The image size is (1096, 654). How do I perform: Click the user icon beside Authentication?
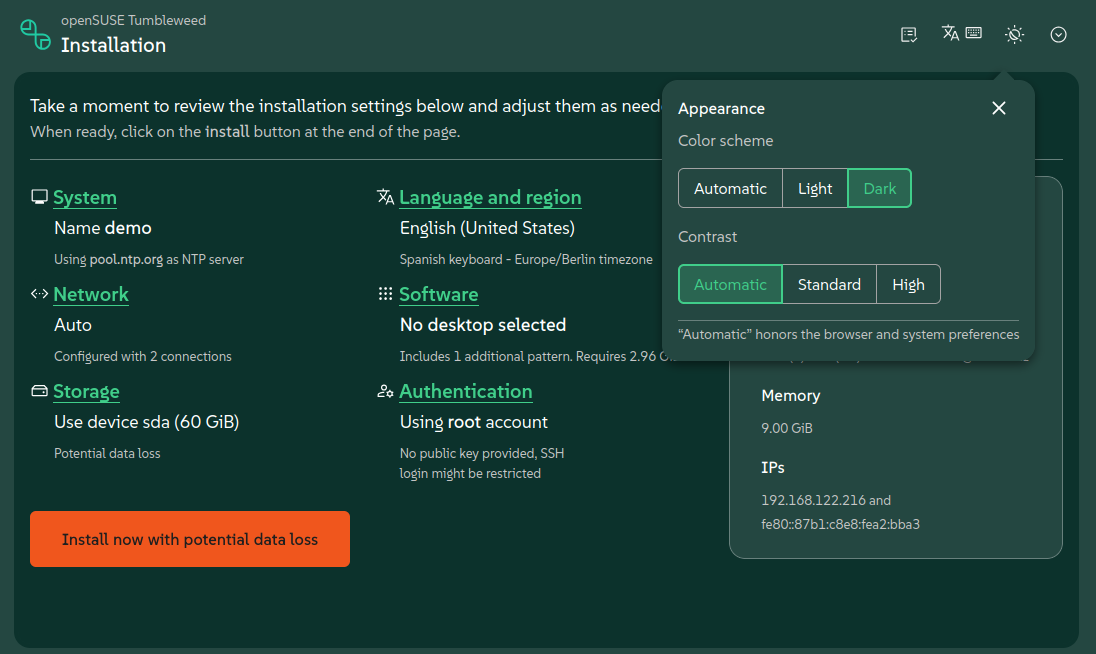385,391
